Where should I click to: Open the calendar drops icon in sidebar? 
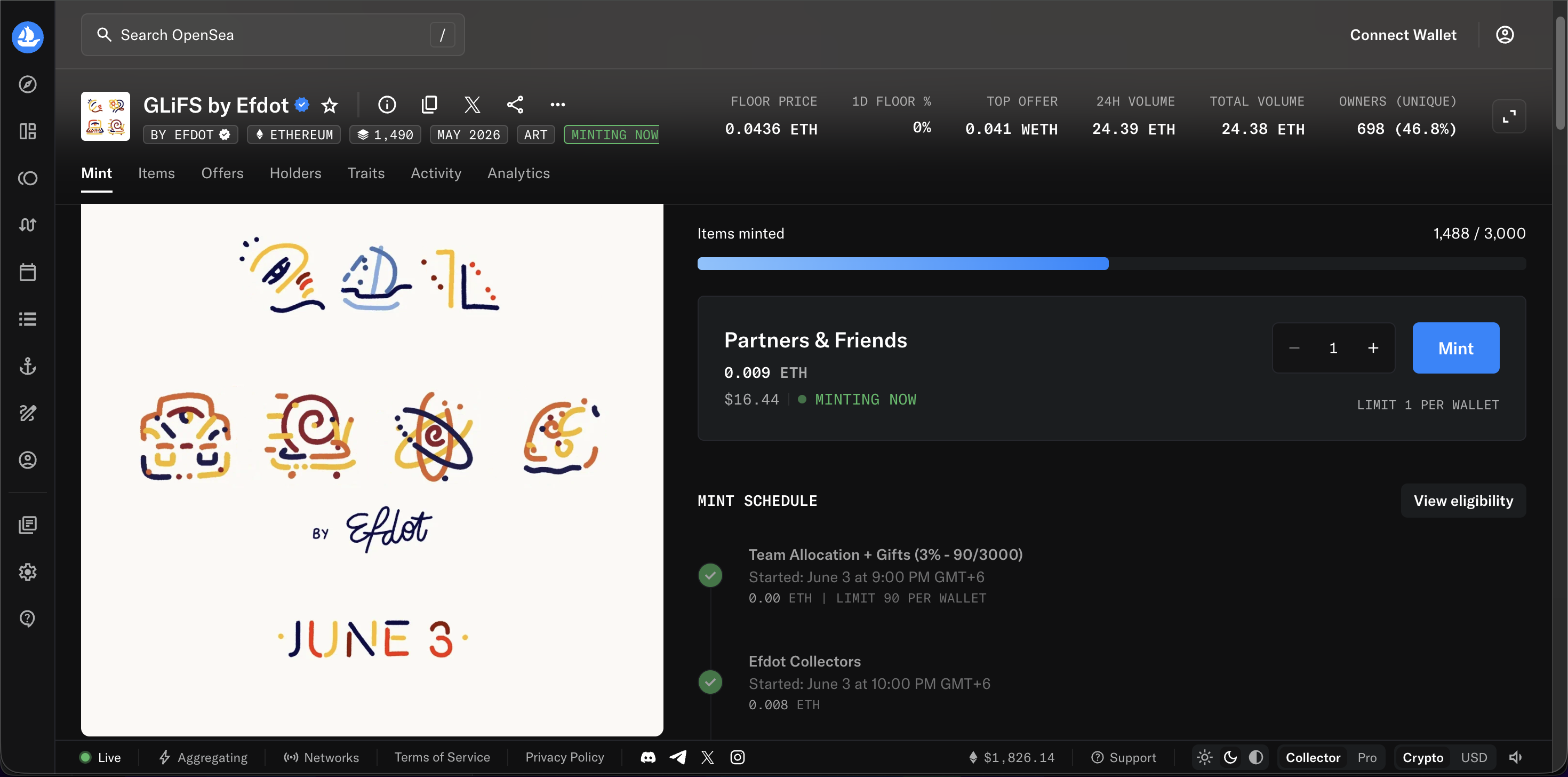tap(27, 272)
